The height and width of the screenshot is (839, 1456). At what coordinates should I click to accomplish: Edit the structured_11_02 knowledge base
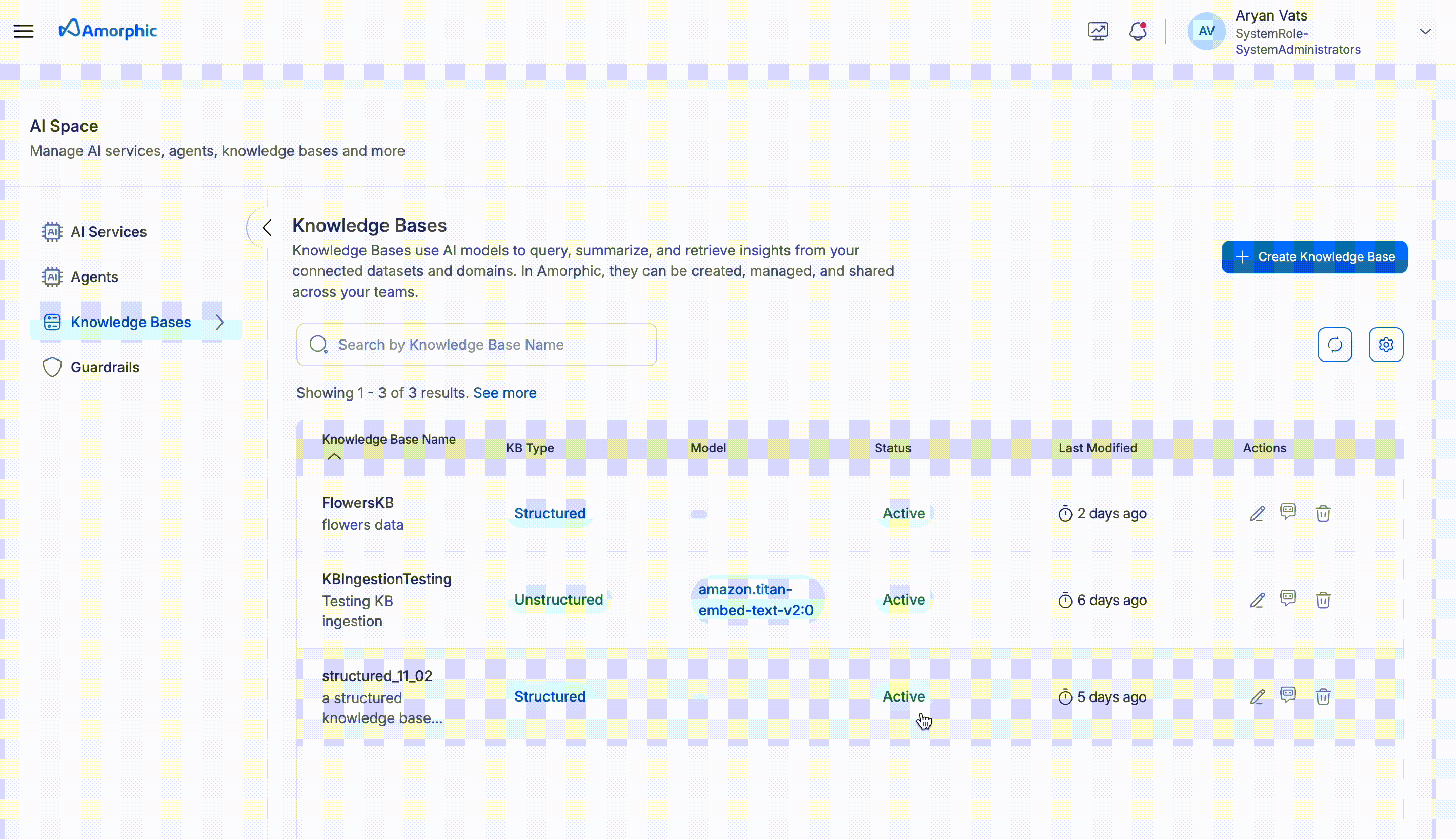[1257, 696]
